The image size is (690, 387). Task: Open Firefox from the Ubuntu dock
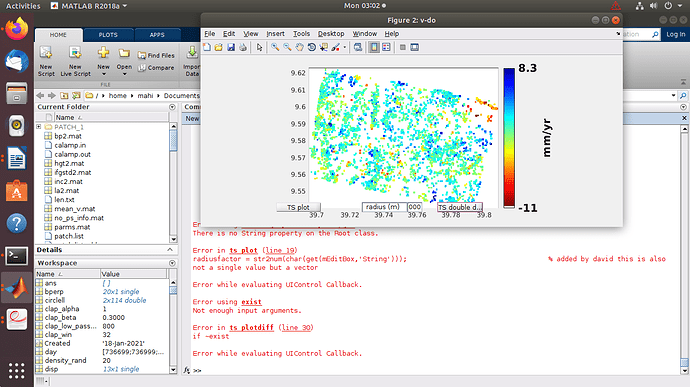(x=17, y=29)
